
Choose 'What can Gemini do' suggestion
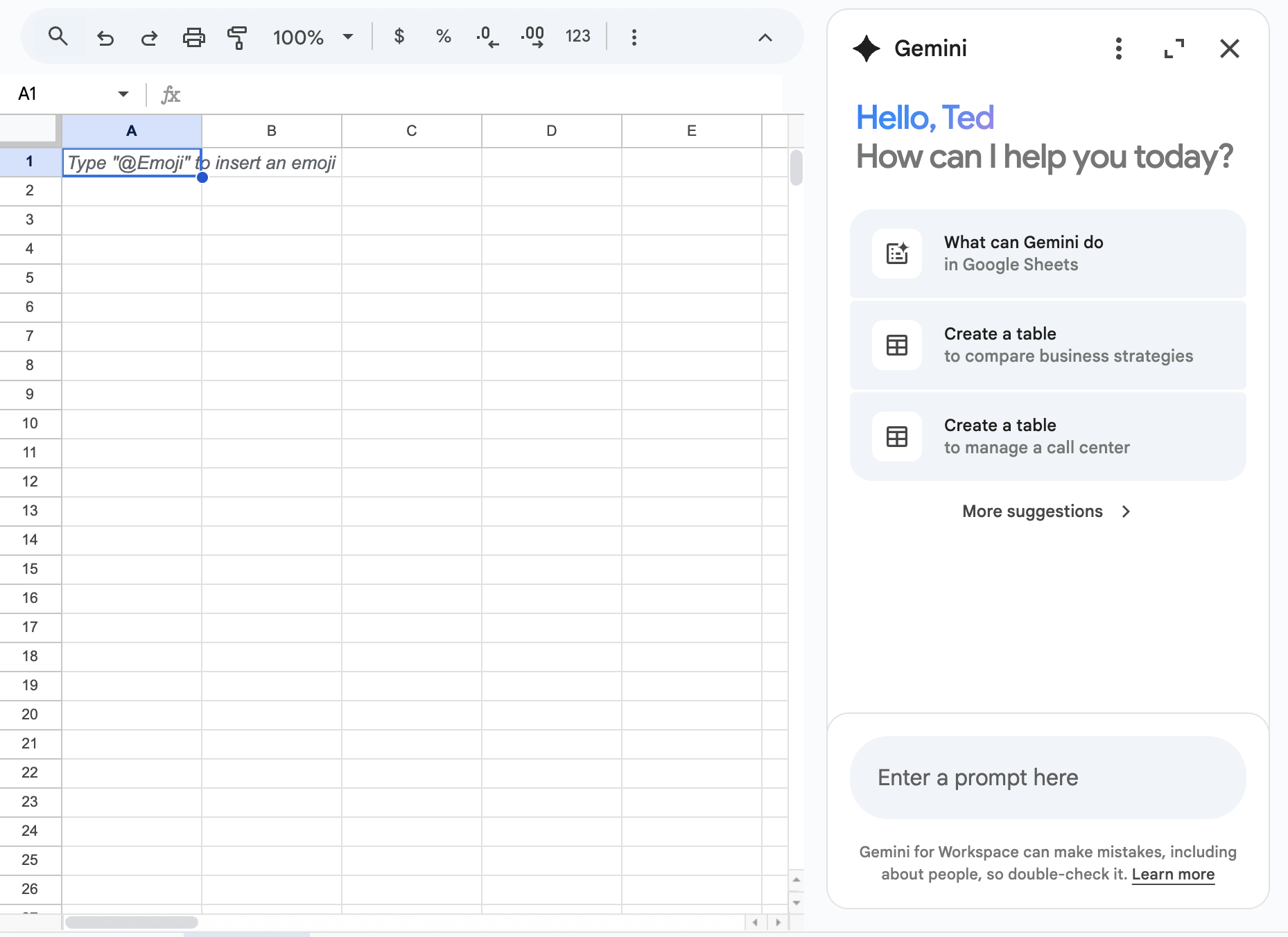(x=1047, y=254)
